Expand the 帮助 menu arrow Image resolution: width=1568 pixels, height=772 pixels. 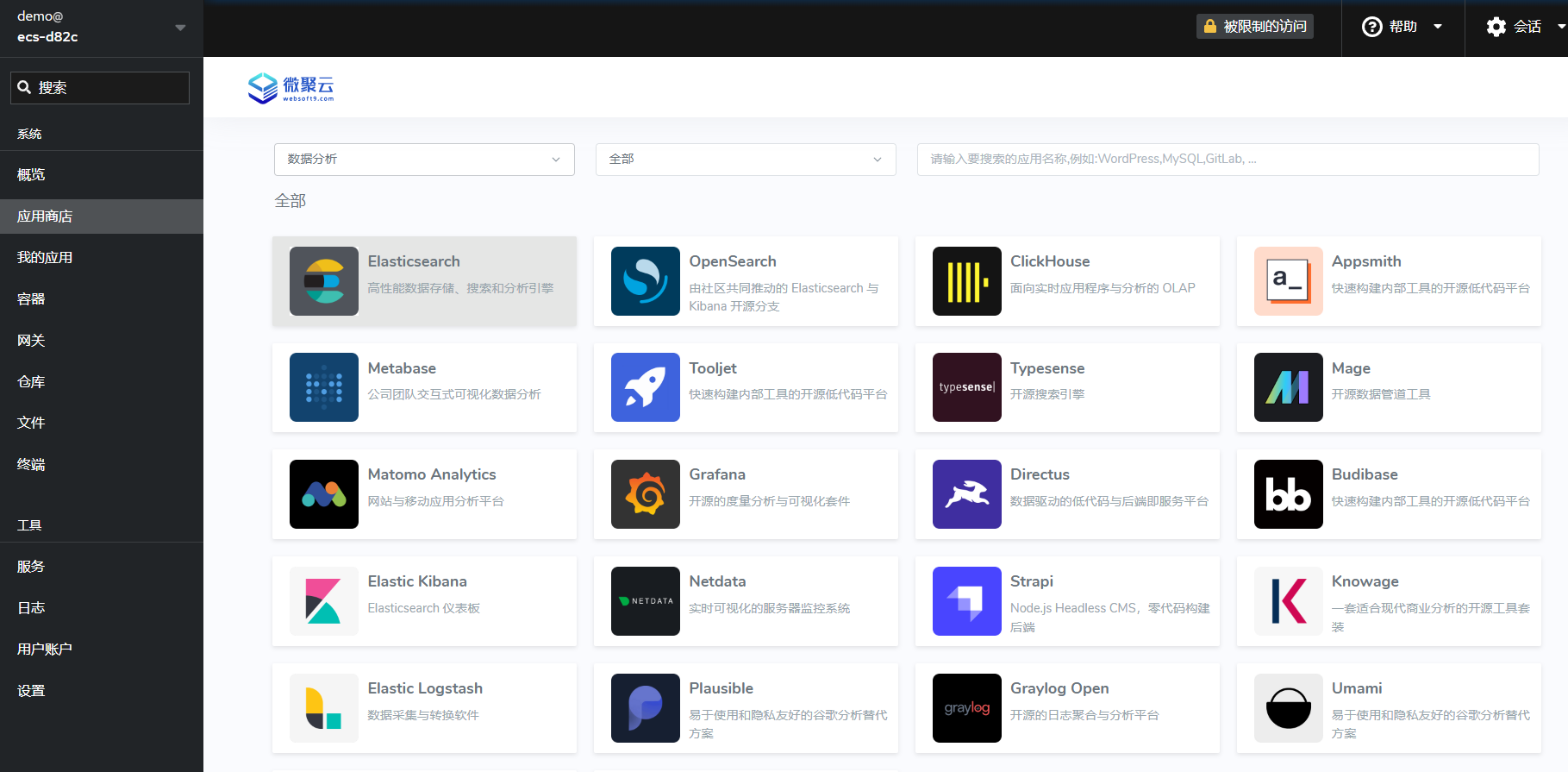[x=1438, y=27]
